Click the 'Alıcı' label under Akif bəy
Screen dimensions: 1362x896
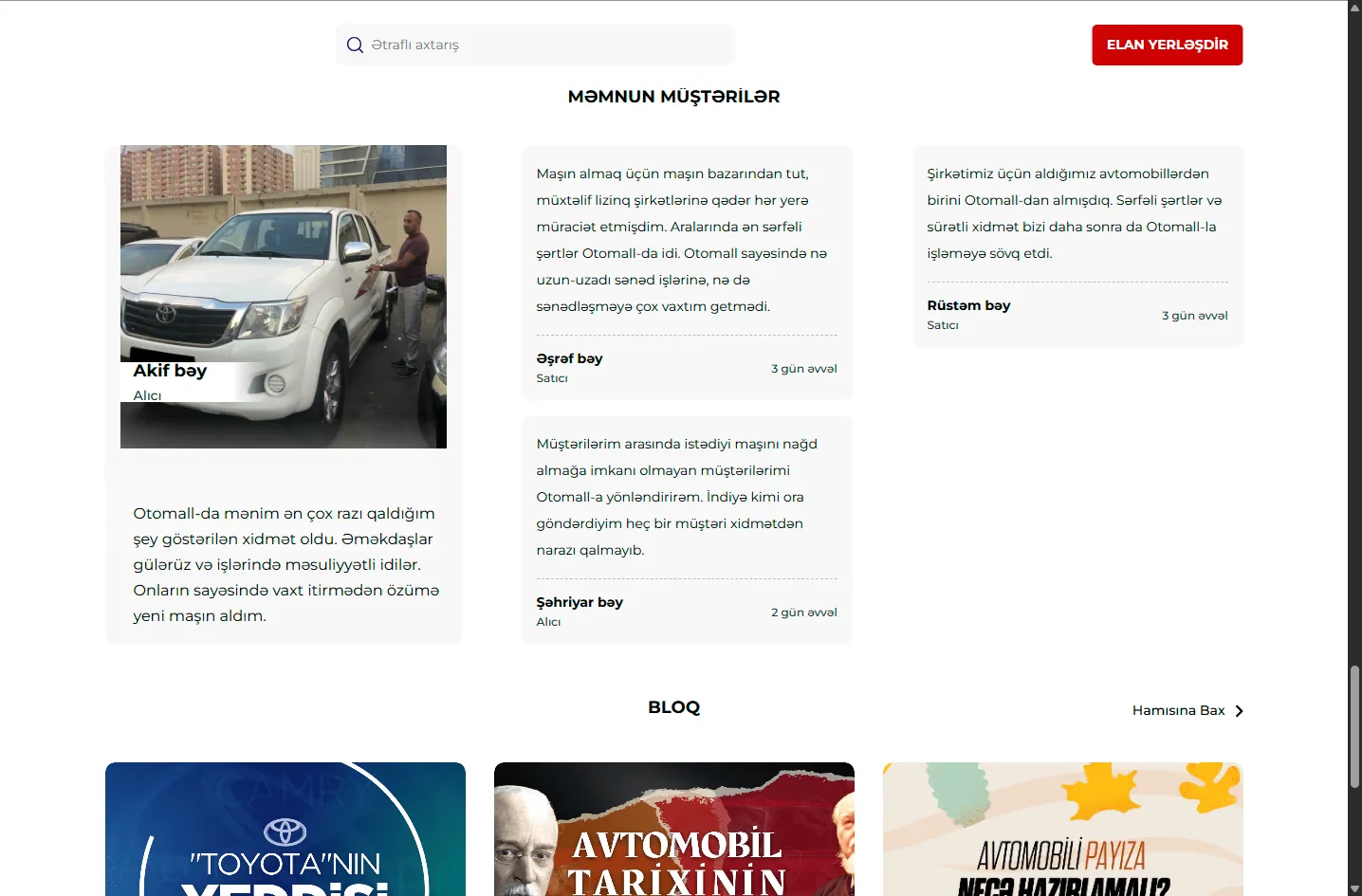pyautogui.click(x=147, y=395)
